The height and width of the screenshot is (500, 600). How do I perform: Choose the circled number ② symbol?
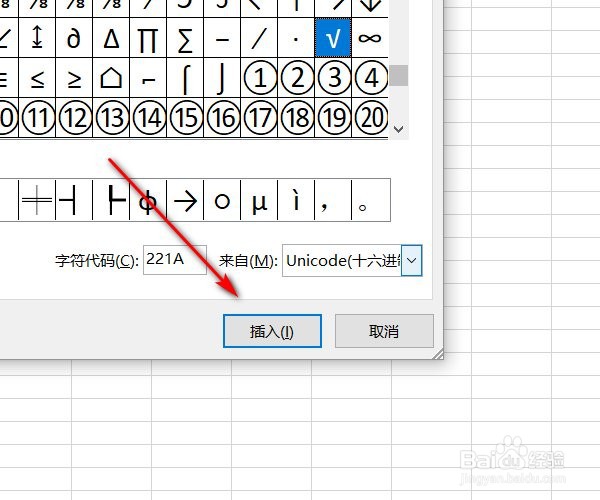click(x=296, y=78)
